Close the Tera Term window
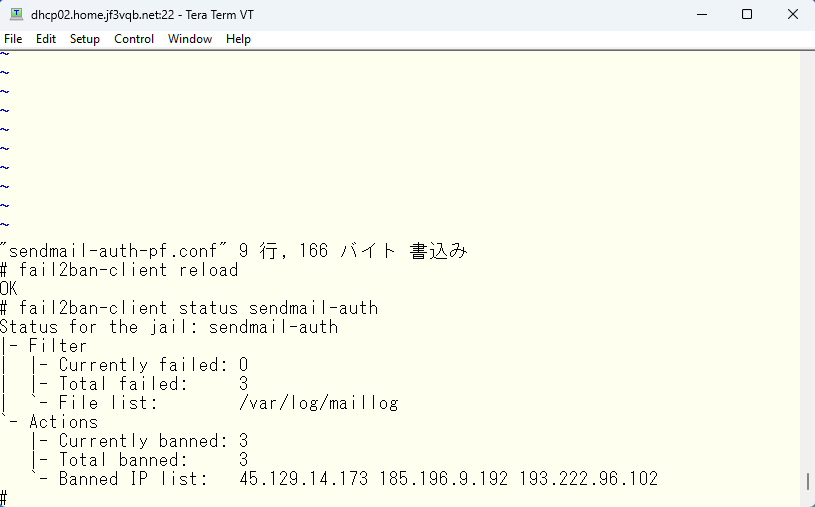 (793, 15)
